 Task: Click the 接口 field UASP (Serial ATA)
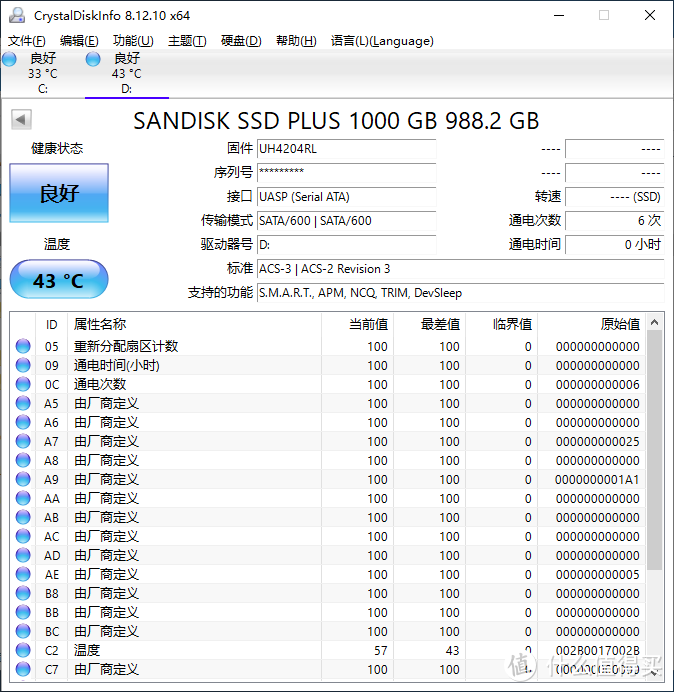346,196
